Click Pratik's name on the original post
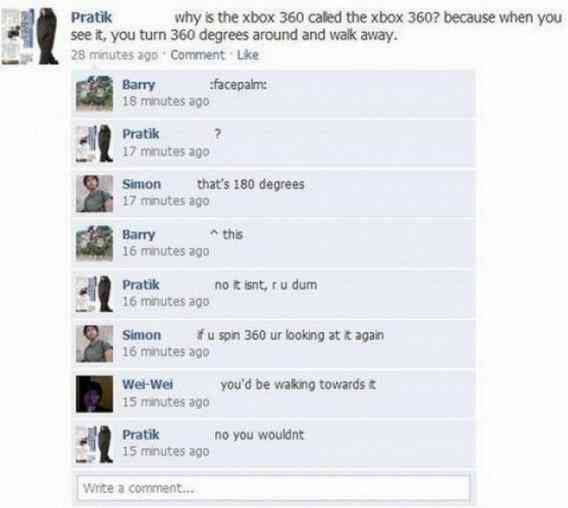The height and width of the screenshot is (508, 568). click(91, 17)
